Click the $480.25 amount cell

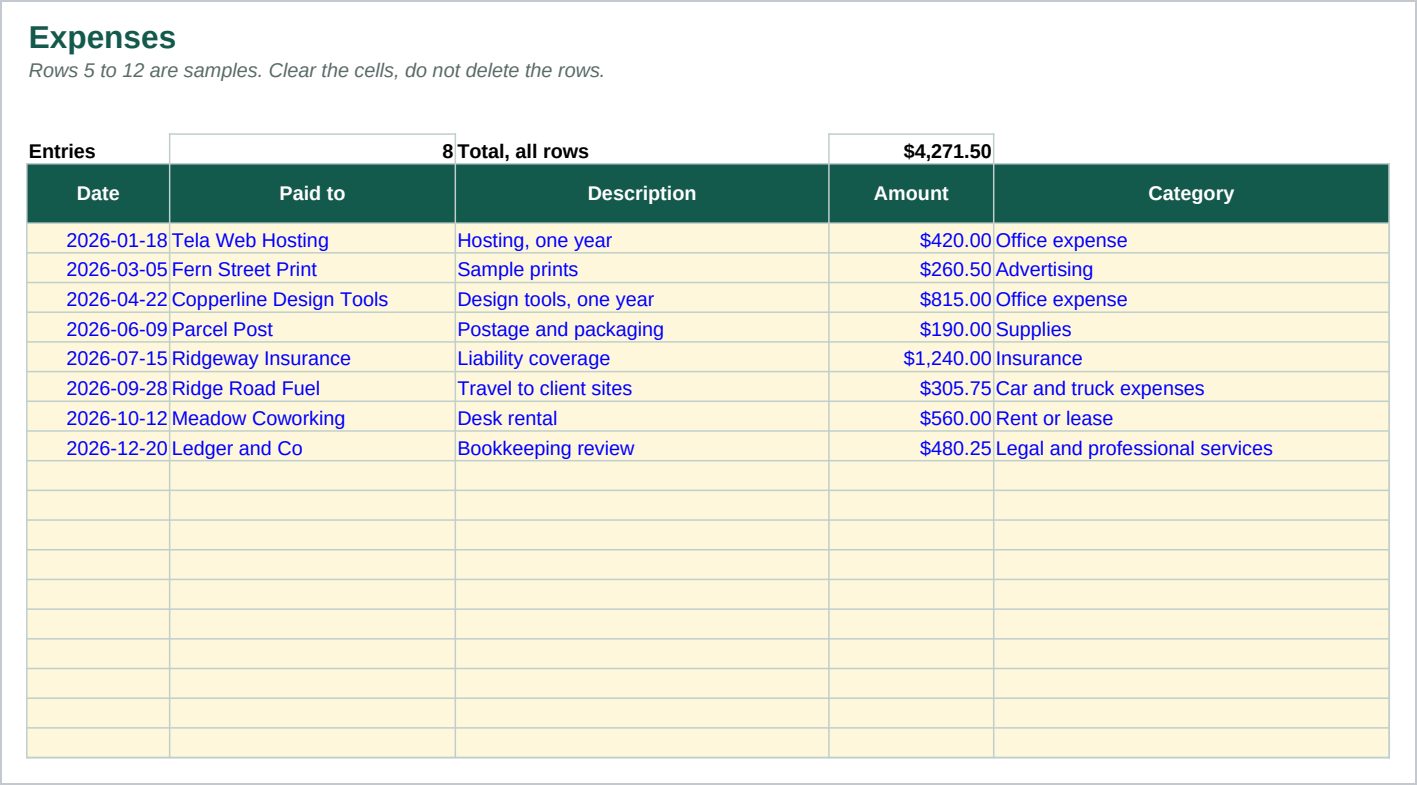tap(911, 448)
